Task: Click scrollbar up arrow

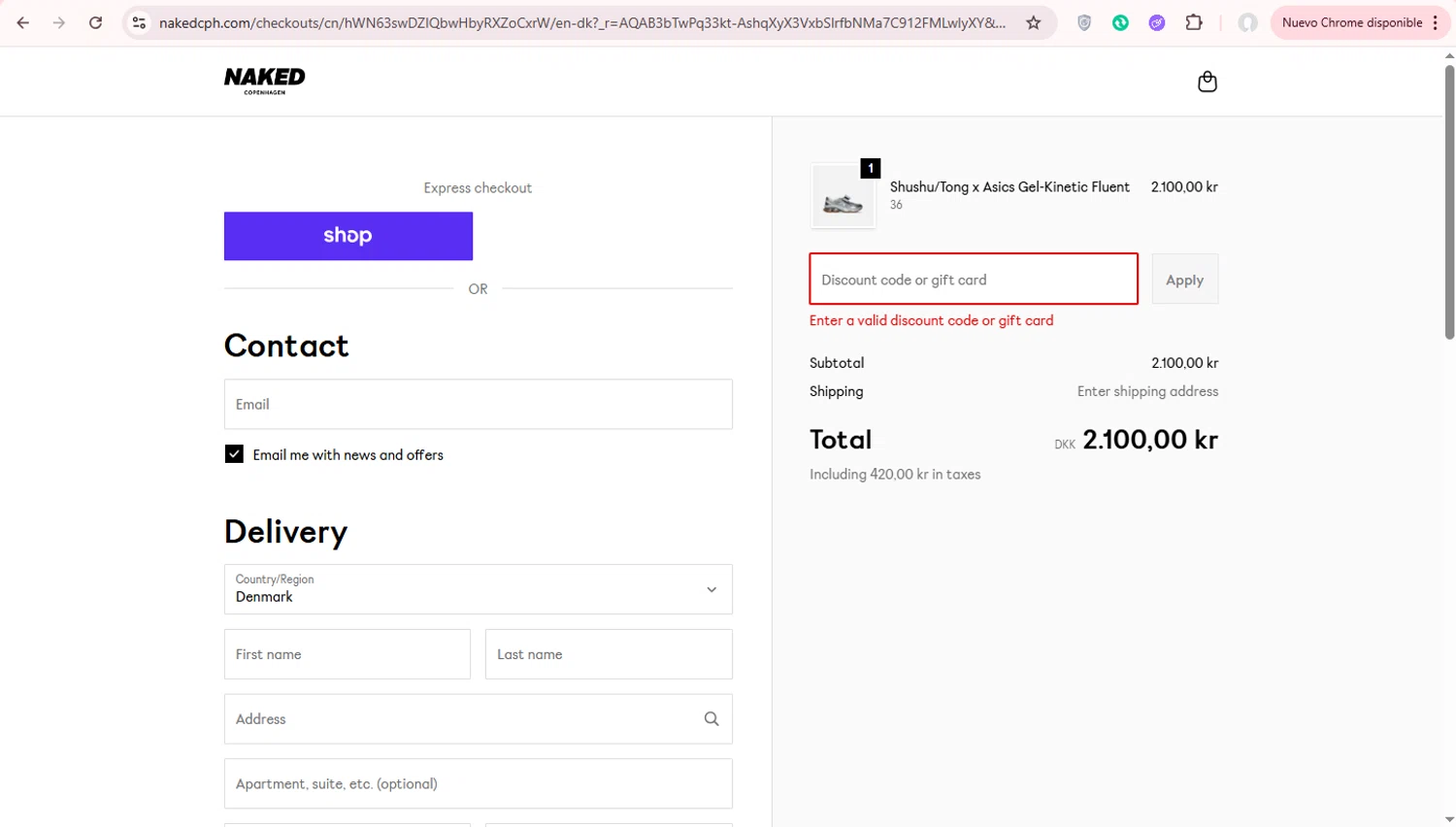Action: pyautogui.click(x=1449, y=55)
